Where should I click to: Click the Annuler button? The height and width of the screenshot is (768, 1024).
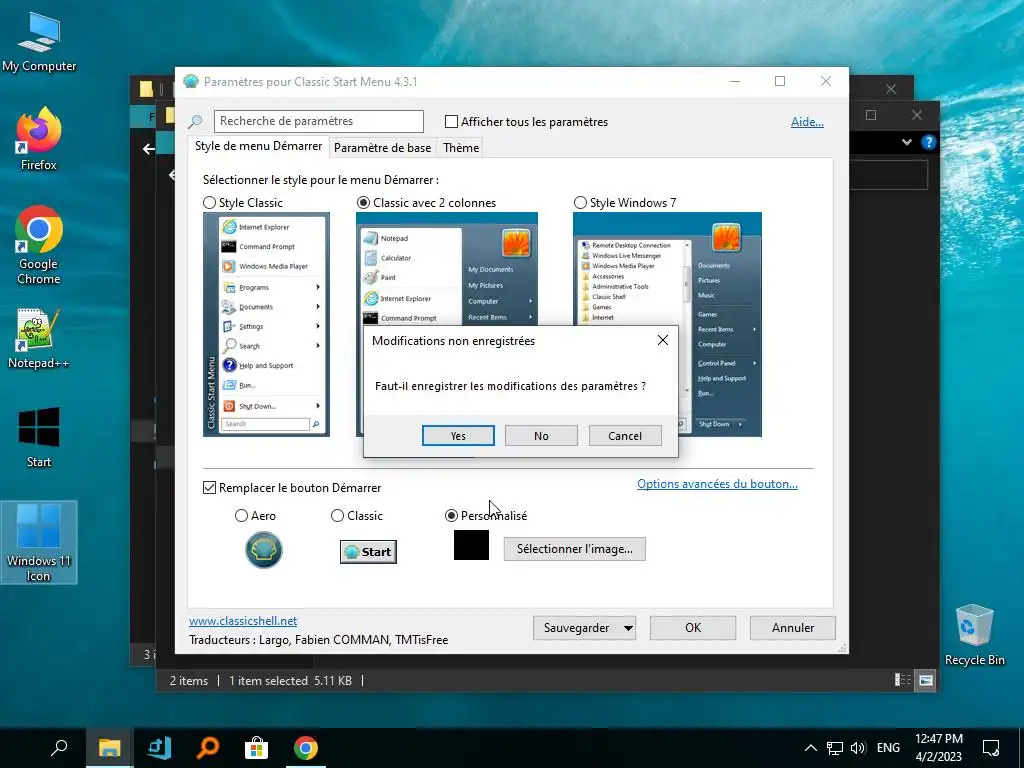793,628
